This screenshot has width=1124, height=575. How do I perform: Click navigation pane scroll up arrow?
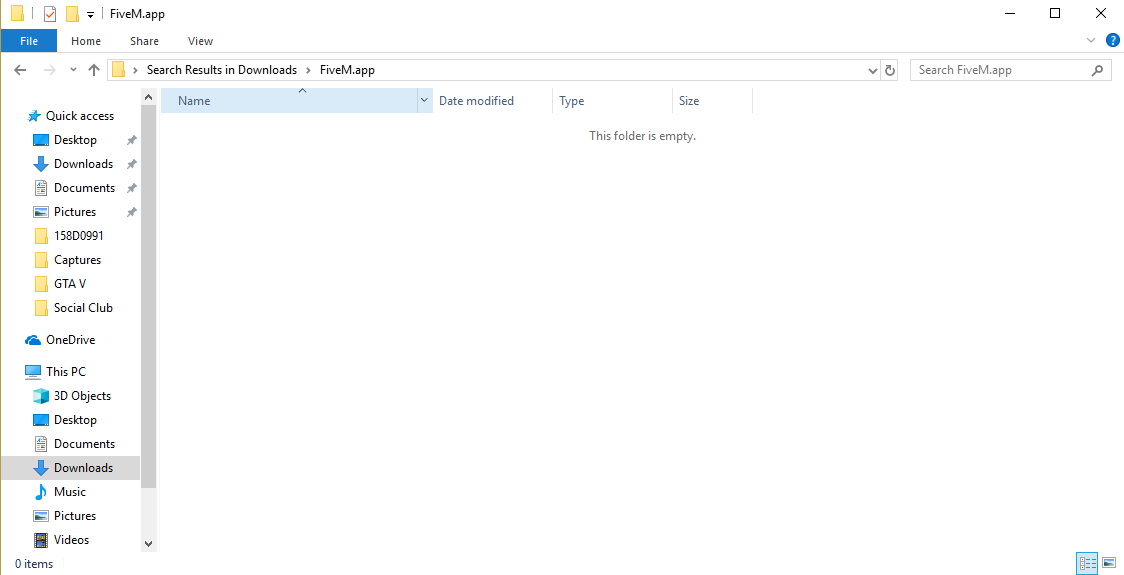click(148, 97)
